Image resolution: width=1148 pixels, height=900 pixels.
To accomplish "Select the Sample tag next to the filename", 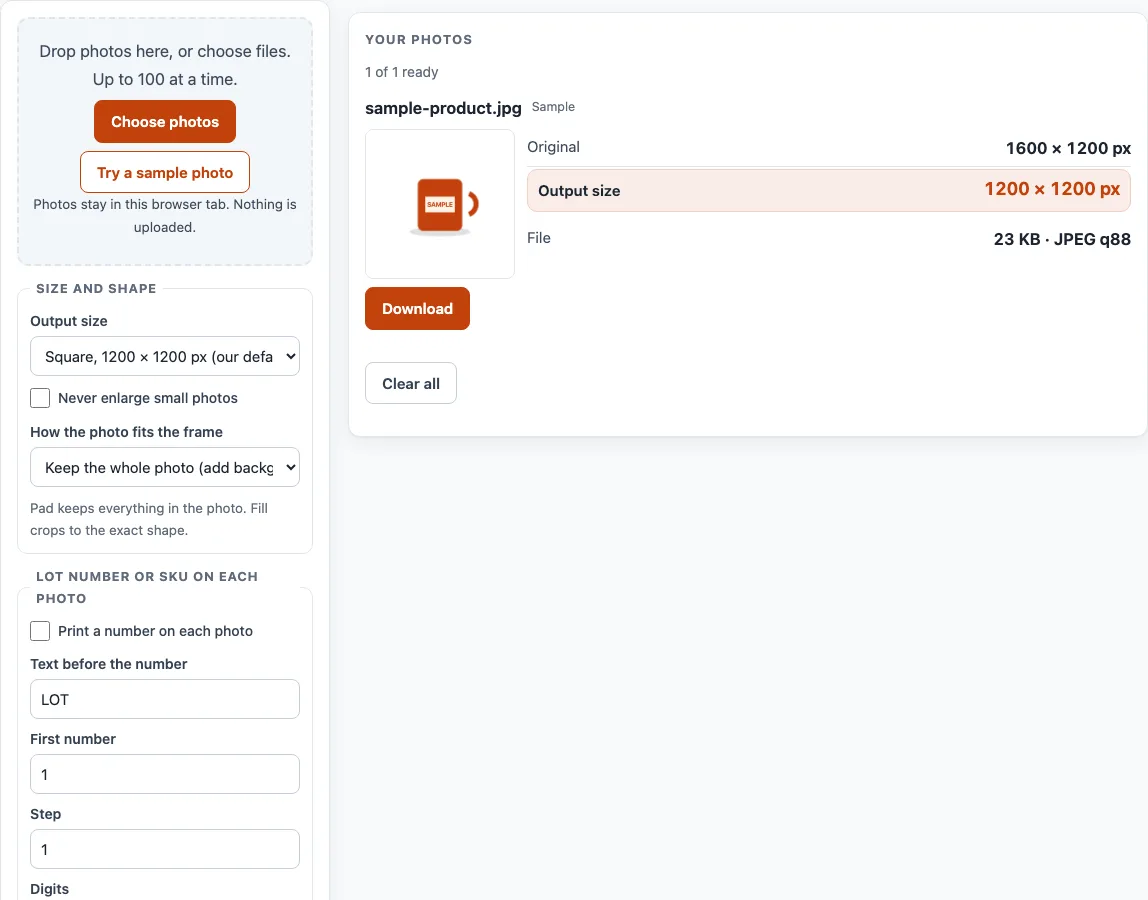I will tap(553, 107).
